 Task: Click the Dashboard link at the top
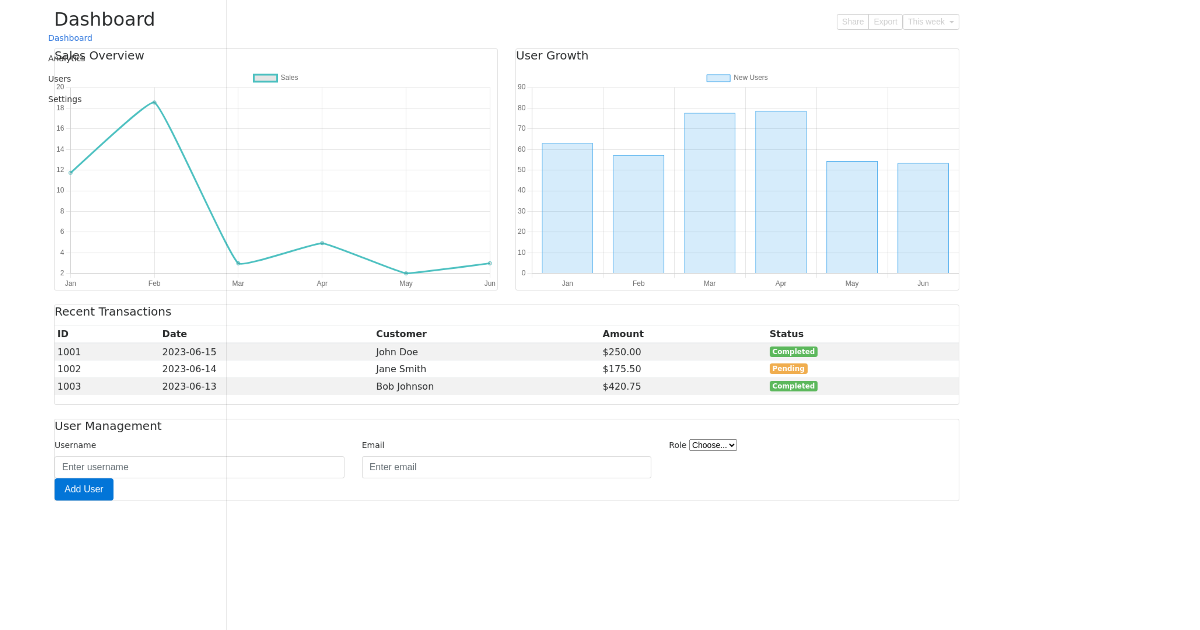pyautogui.click(x=70, y=38)
